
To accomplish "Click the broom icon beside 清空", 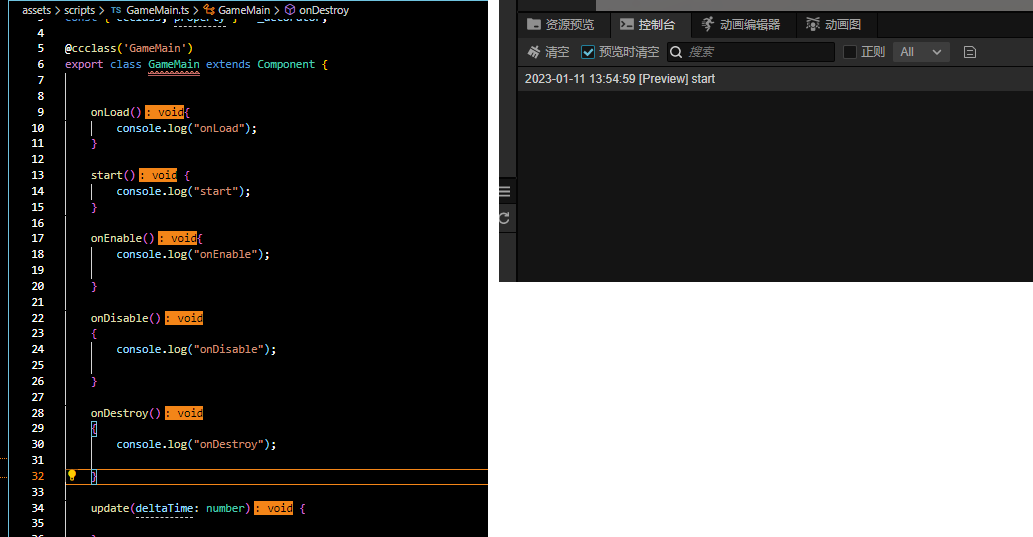I will click(534, 51).
